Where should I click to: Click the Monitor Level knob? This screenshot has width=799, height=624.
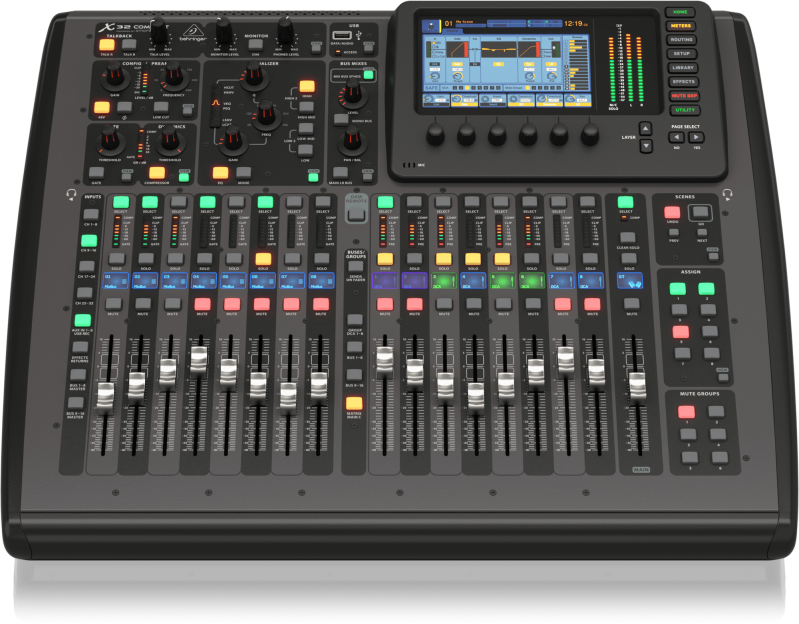click(224, 32)
